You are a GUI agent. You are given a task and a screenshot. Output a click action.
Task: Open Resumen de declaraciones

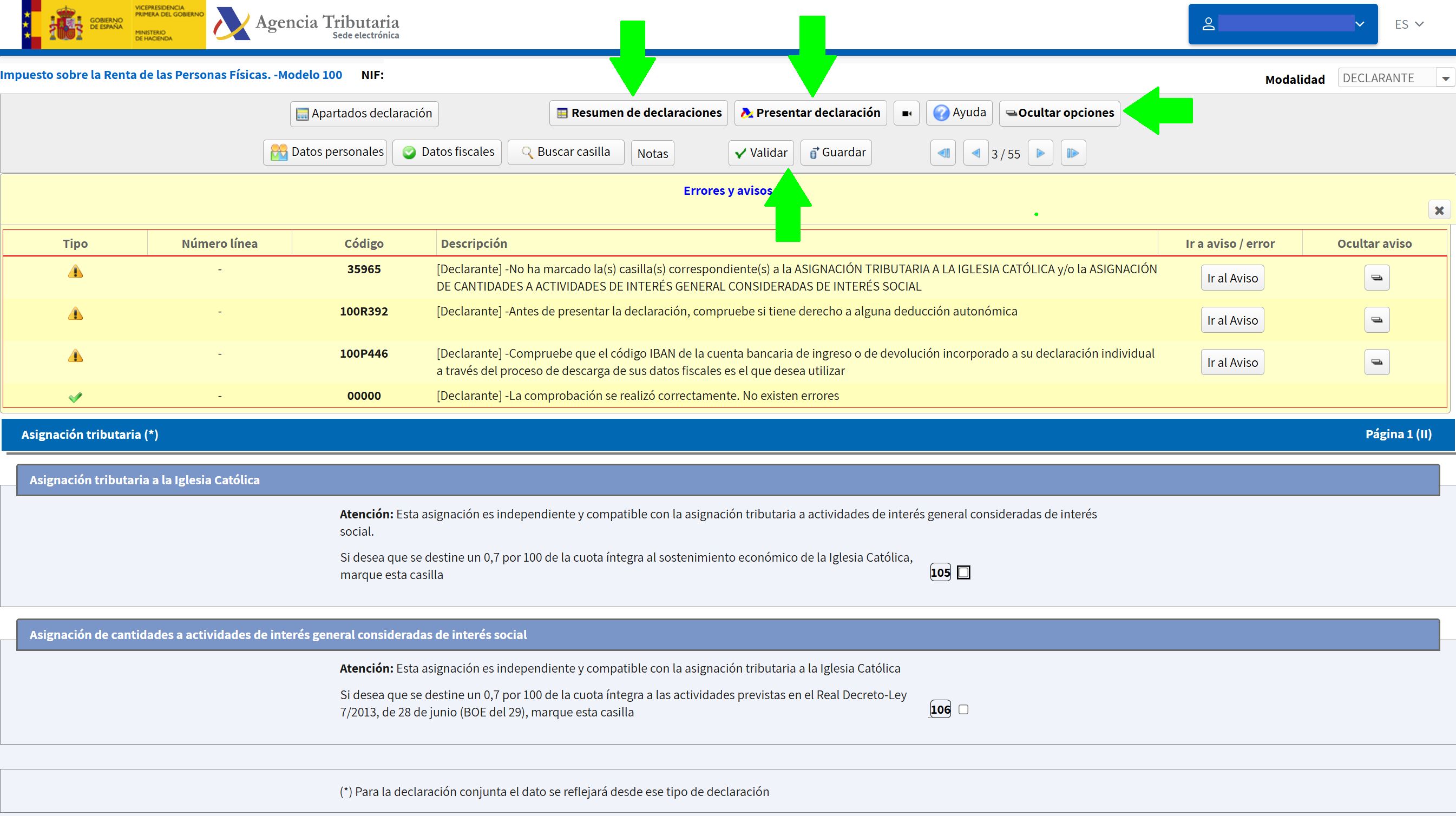point(638,113)
